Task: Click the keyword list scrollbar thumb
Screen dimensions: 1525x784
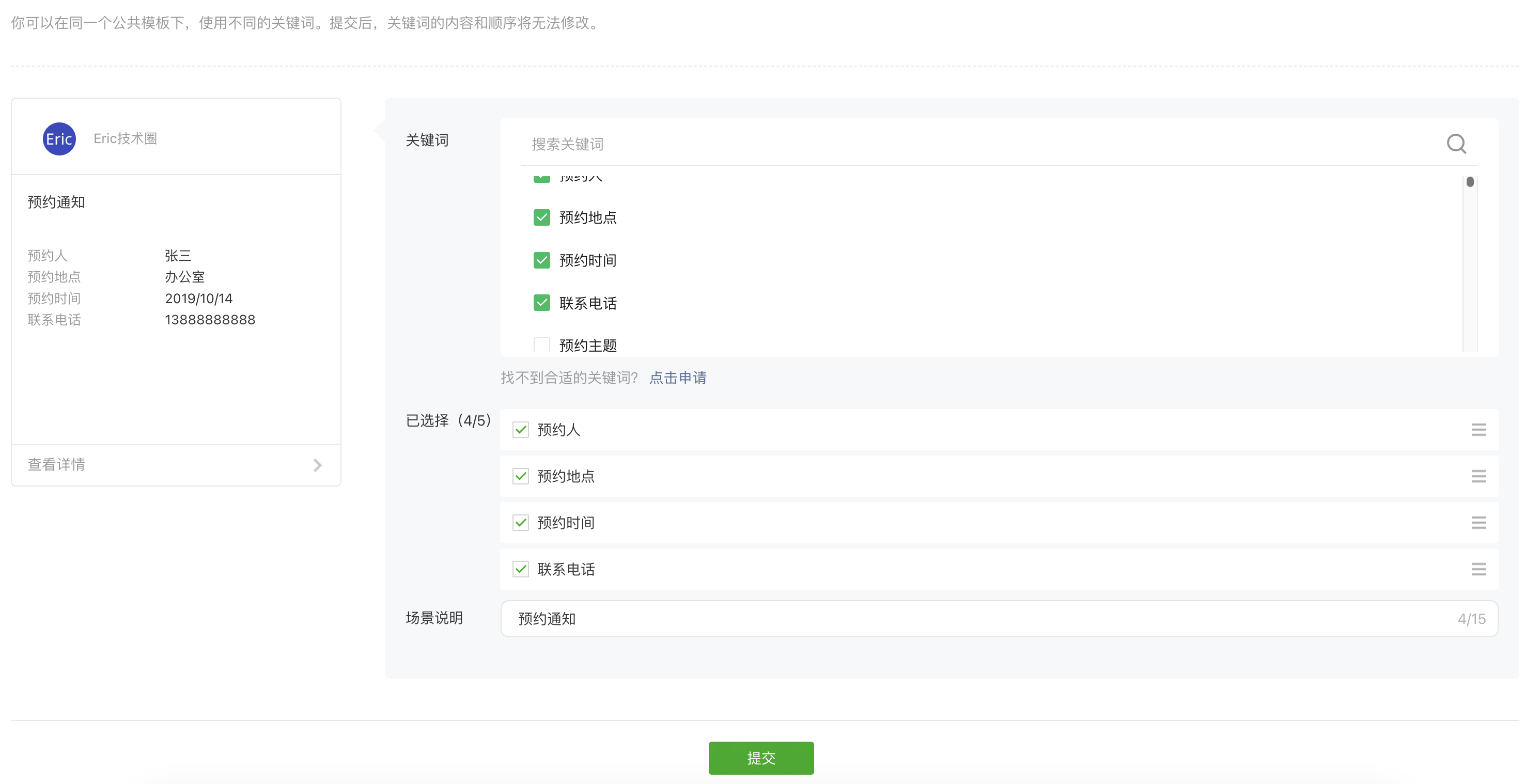Action: [x=1469, y=182]
